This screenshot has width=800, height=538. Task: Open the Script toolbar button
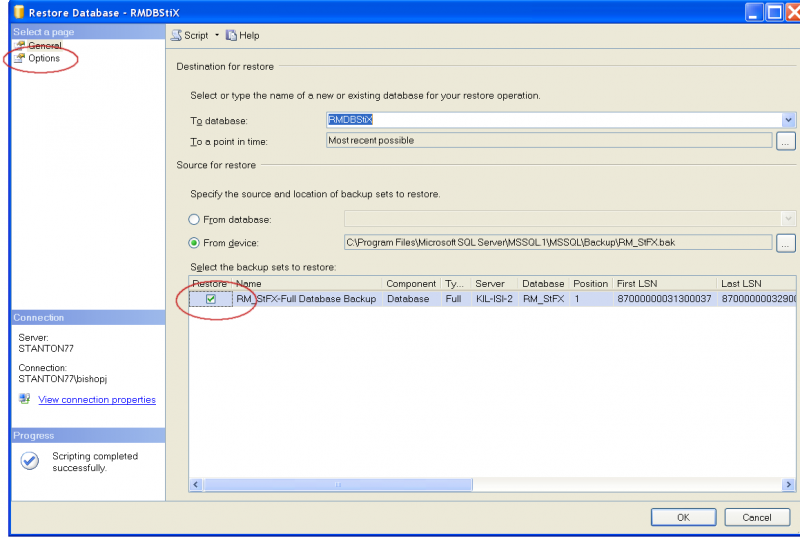click(x=190, y=35)
